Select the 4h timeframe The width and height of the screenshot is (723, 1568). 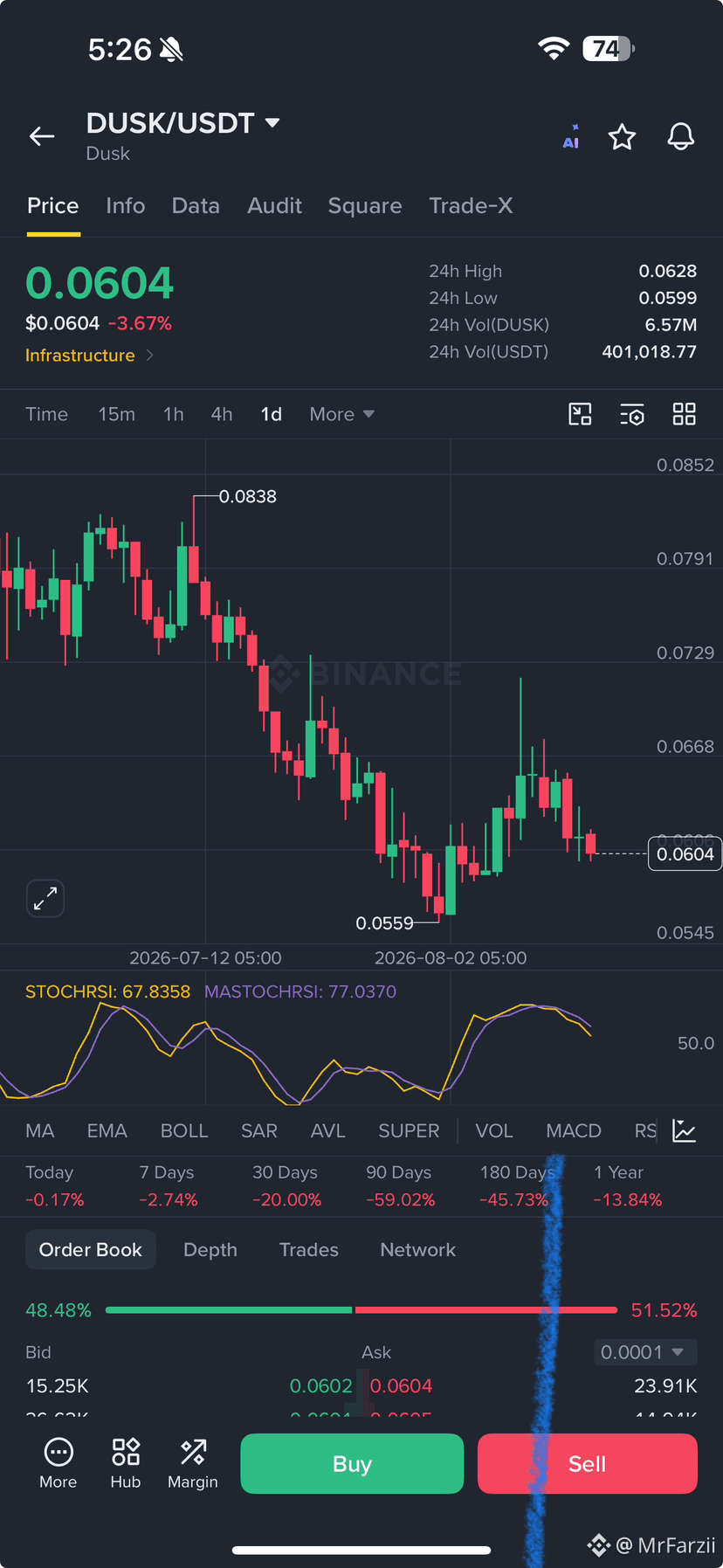coord(222,414)
